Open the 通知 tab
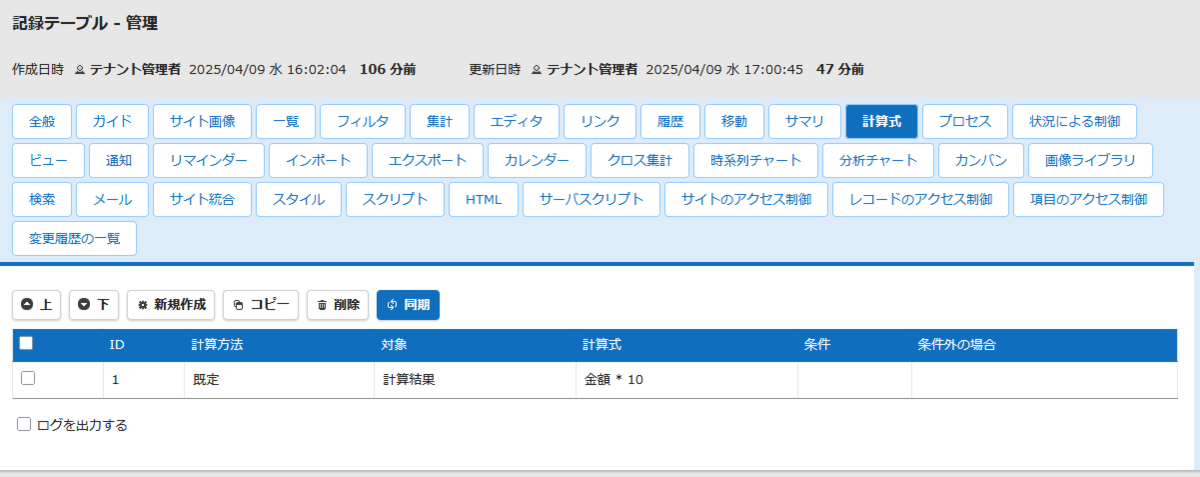The image size is (1200, 477). click(x=120, y=160)
